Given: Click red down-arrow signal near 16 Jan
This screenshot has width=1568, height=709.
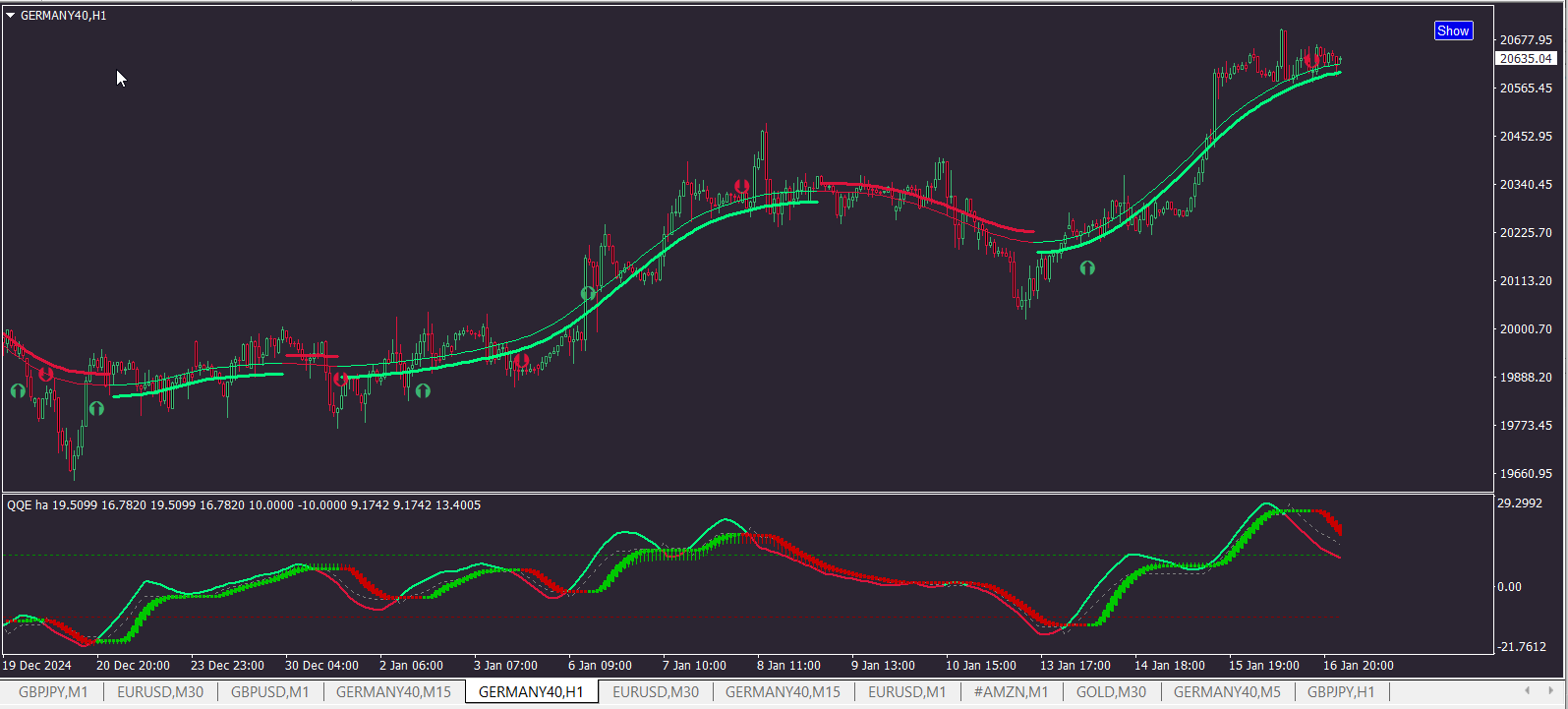Looking at the screenshot, I should (1311, 61).
